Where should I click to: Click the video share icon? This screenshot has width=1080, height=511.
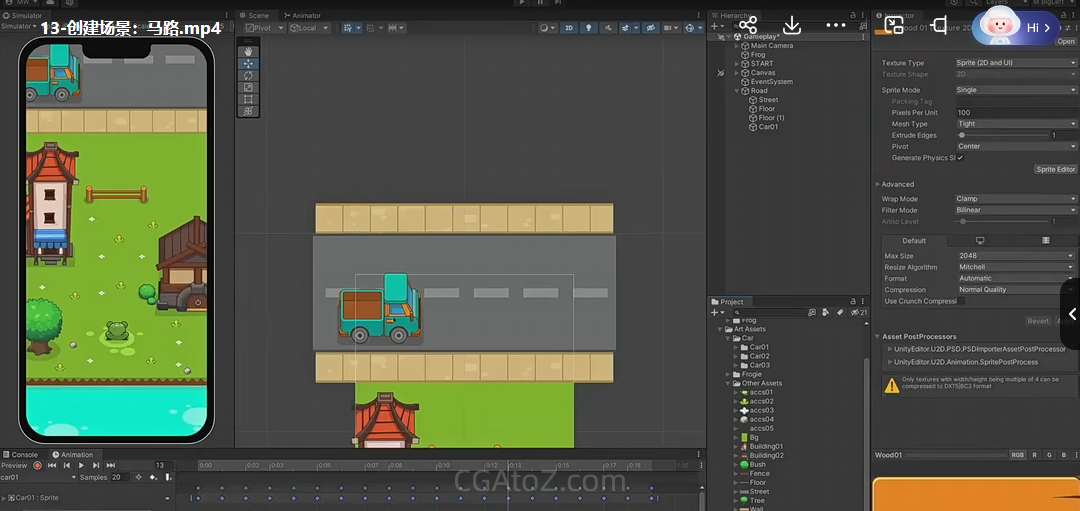pyautogui.click(x=747, y=25)
